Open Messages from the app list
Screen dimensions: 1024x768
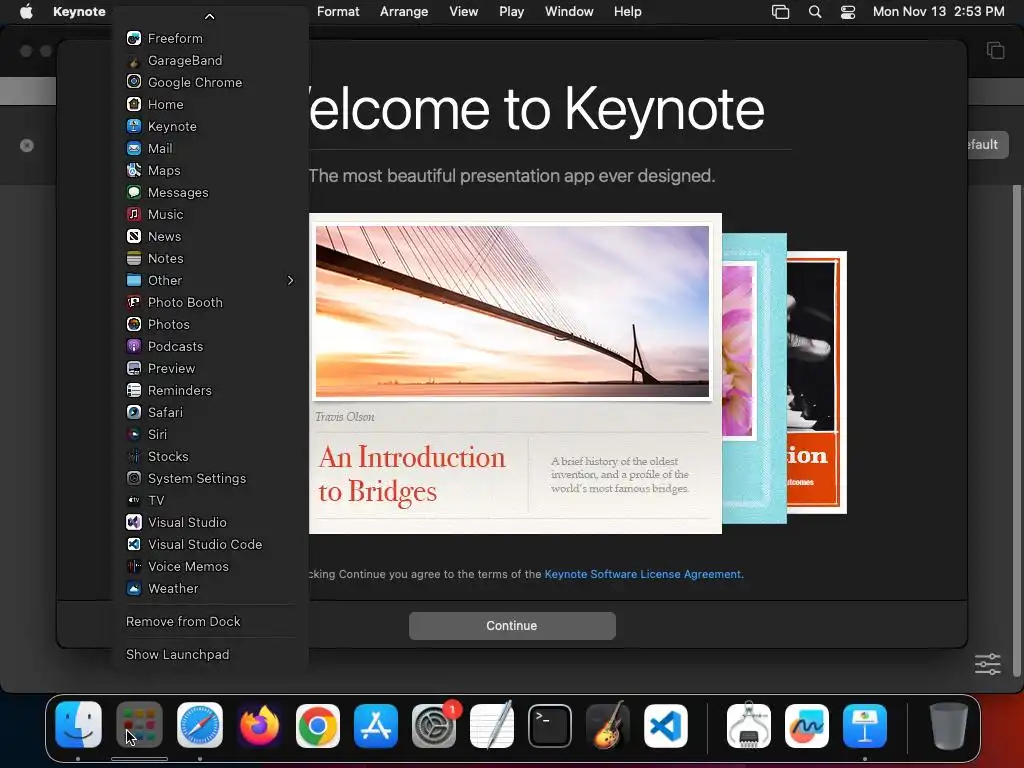pos(210,193)
